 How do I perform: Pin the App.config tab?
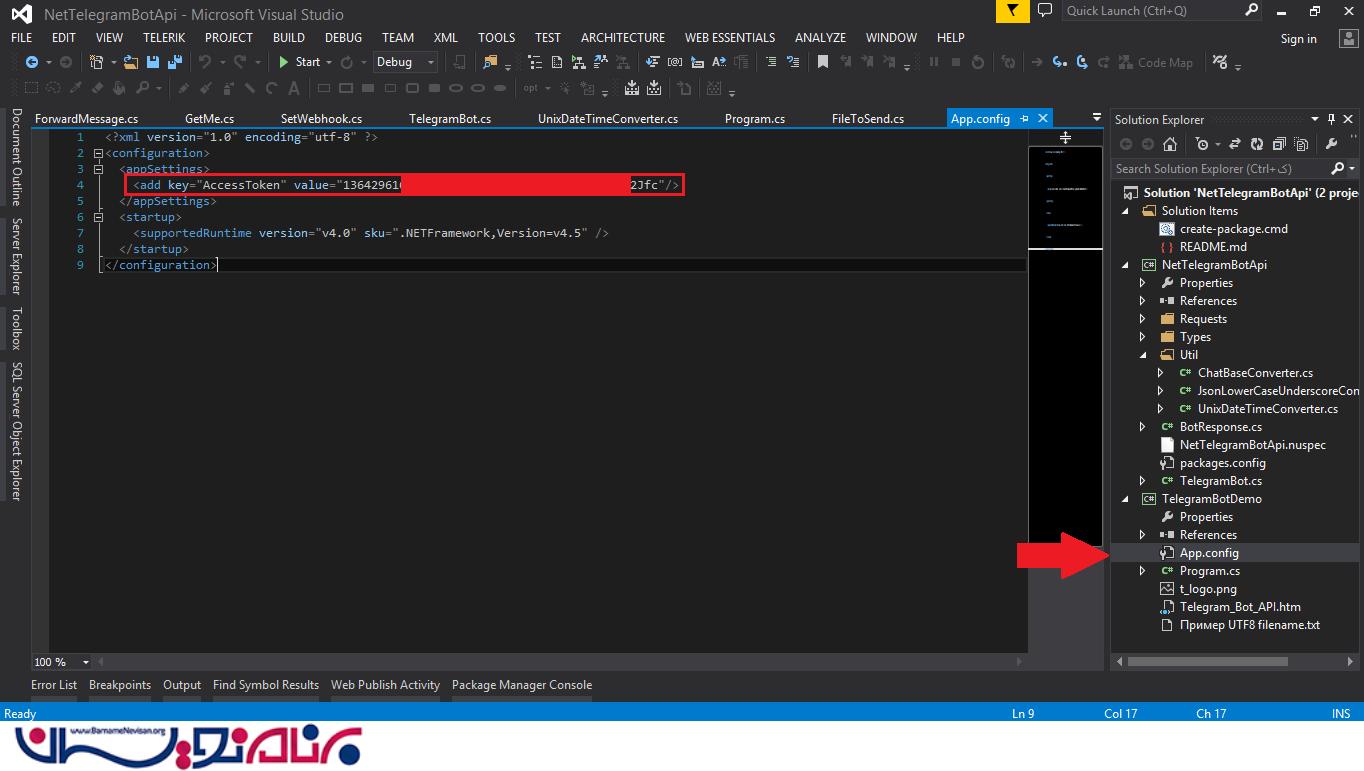coord(1024,119)
